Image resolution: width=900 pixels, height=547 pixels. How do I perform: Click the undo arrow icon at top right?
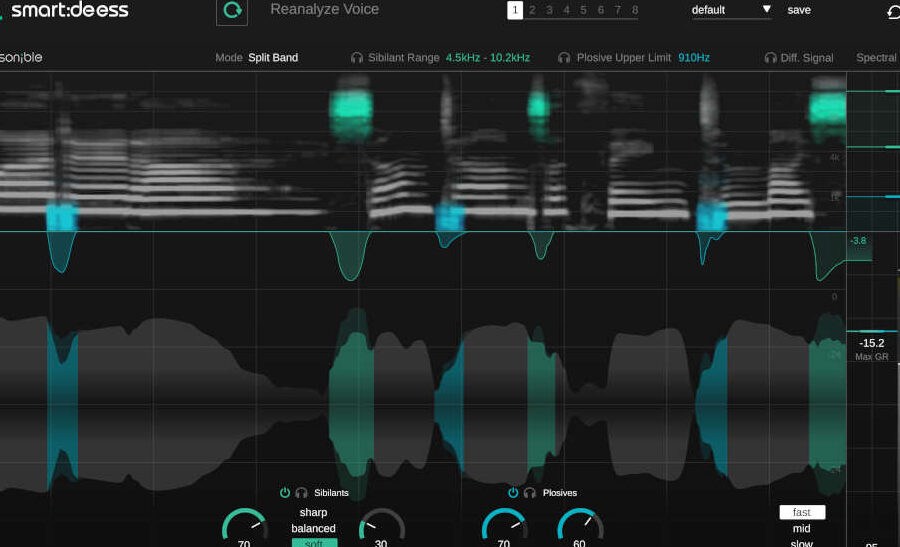893,11
